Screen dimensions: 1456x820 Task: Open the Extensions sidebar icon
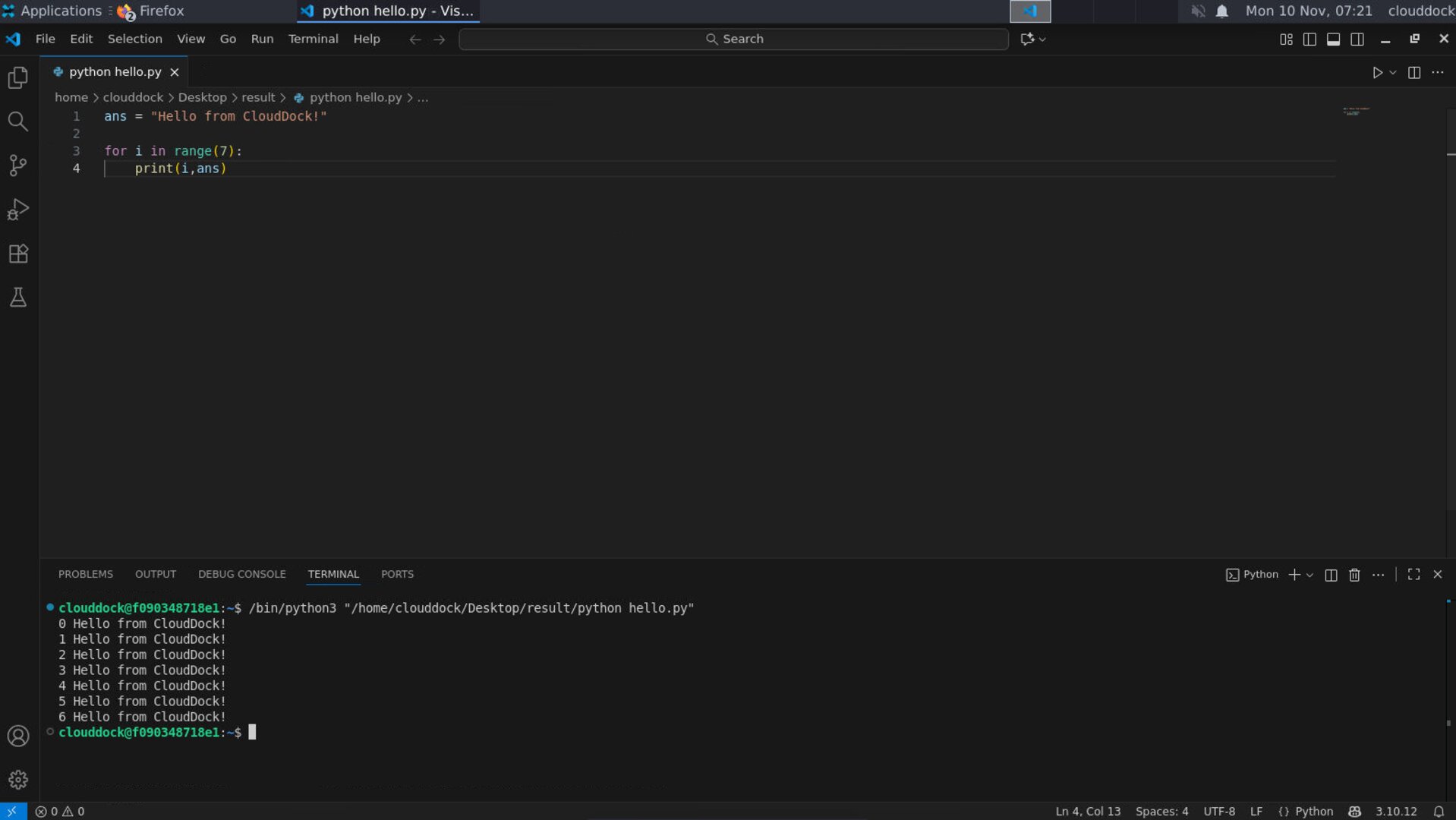click(17, 254)
